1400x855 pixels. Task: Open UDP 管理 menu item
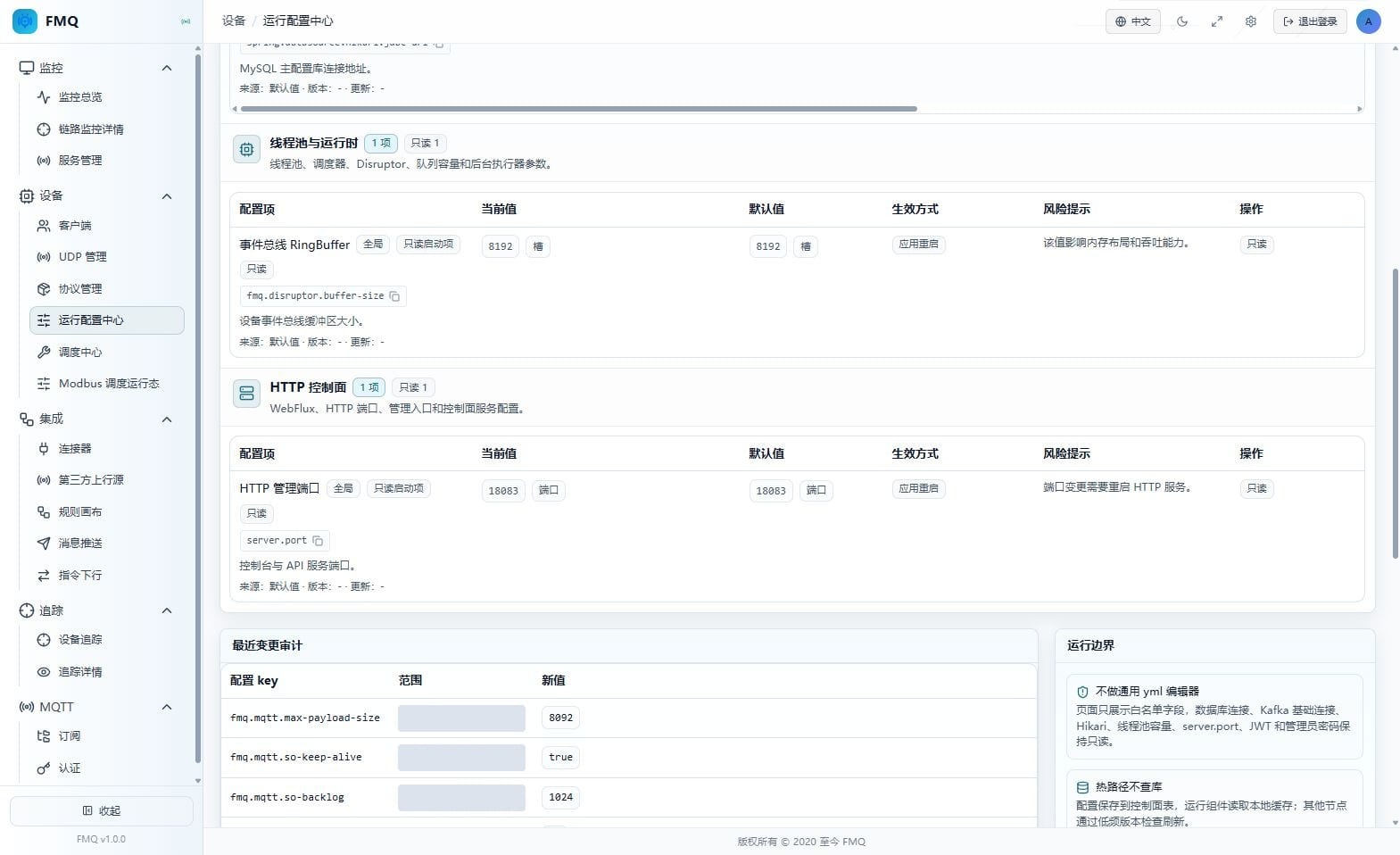(x=107, y=257)
